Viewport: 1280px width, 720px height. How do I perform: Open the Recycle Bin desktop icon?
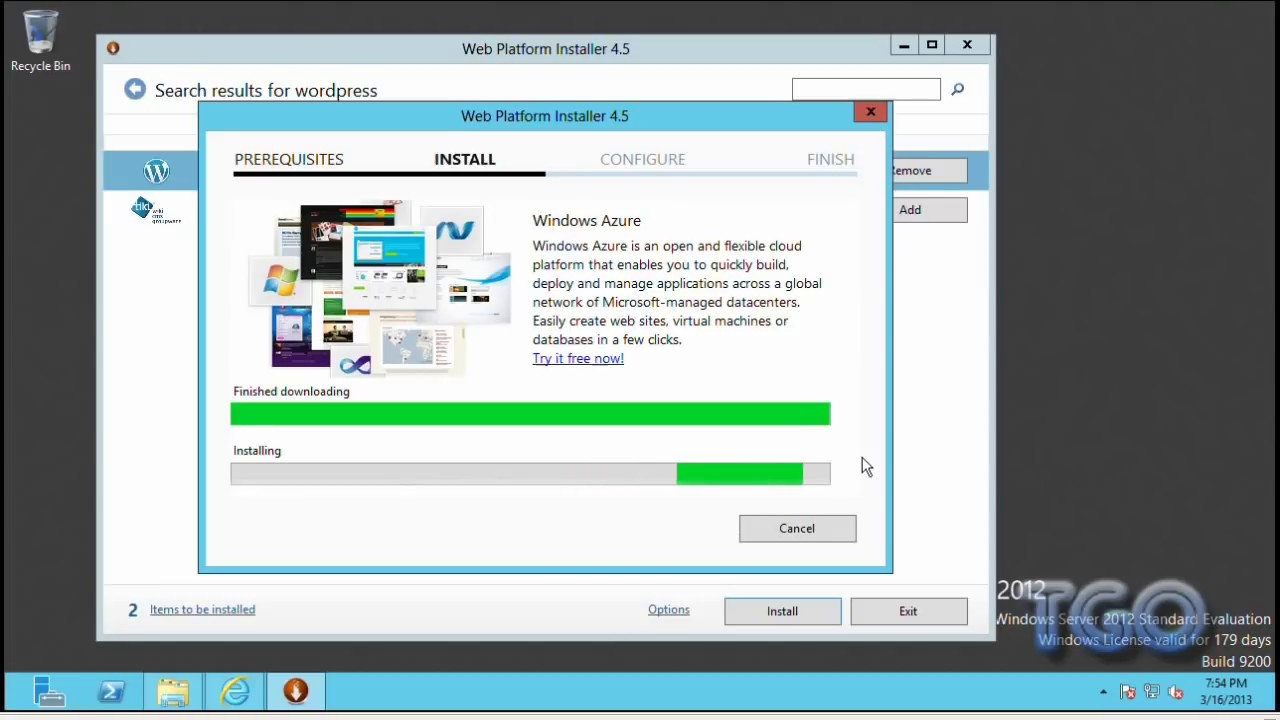click(x=40, y=42)
